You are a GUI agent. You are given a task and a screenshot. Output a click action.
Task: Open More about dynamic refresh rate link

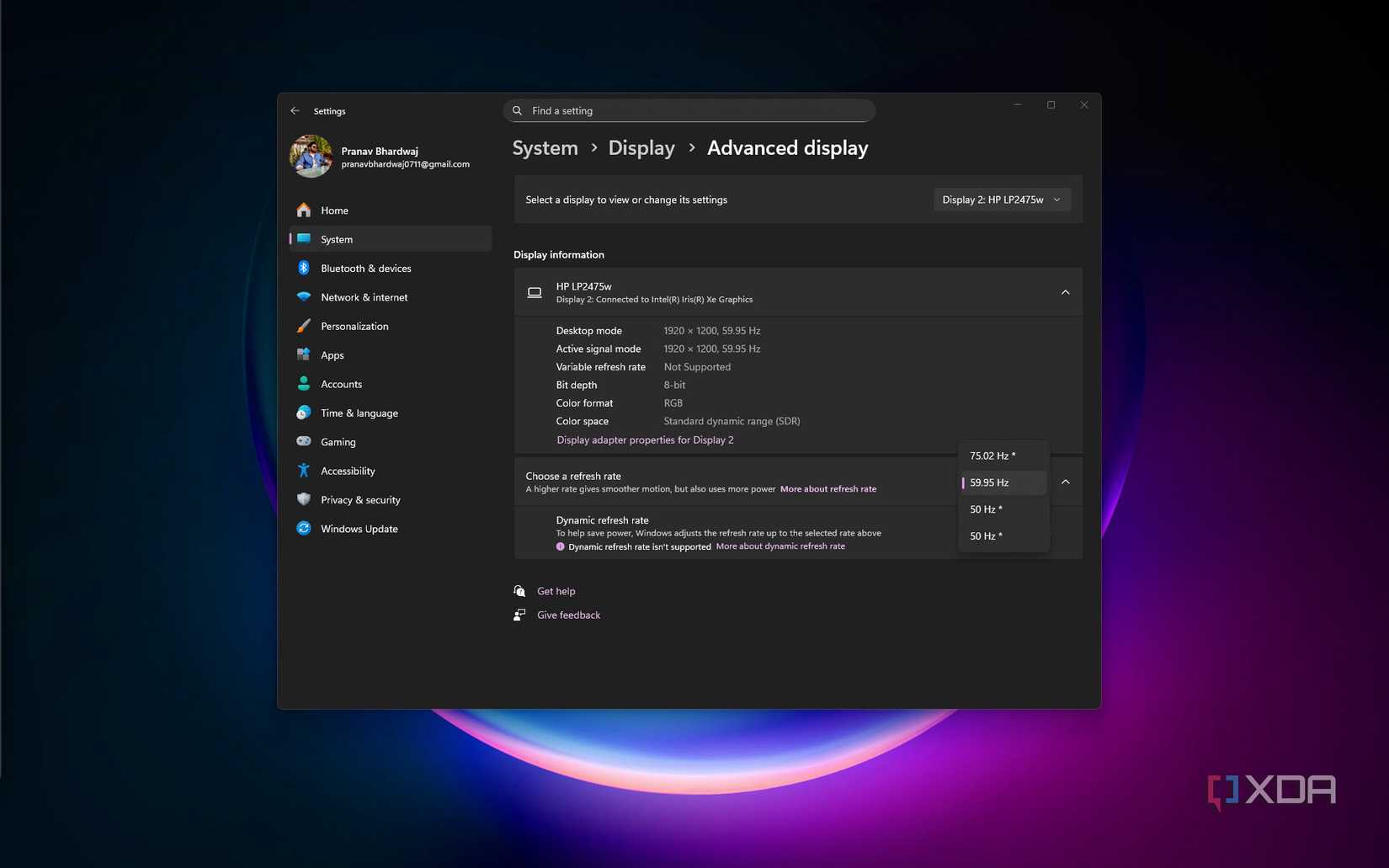[x=780, y=546]
